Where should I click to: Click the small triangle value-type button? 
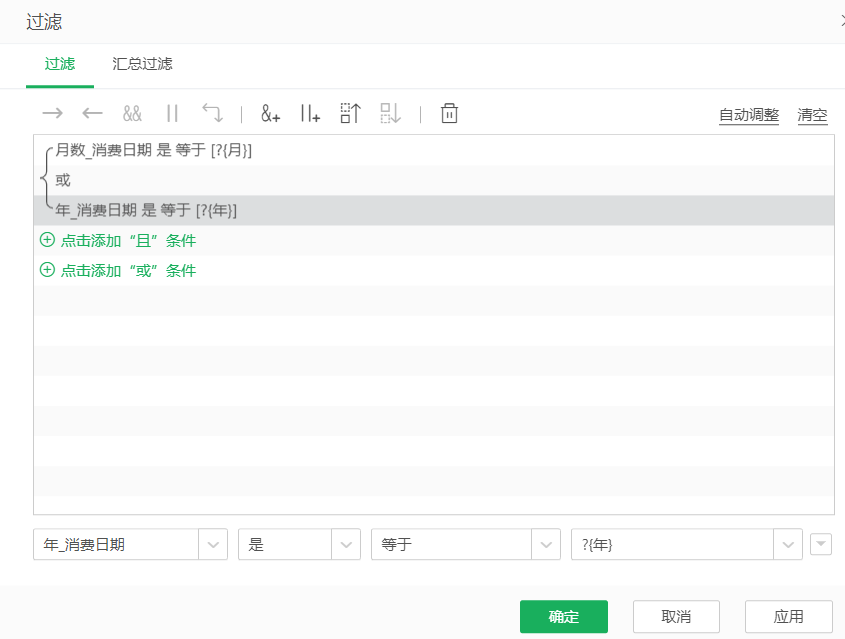[821, 544]
